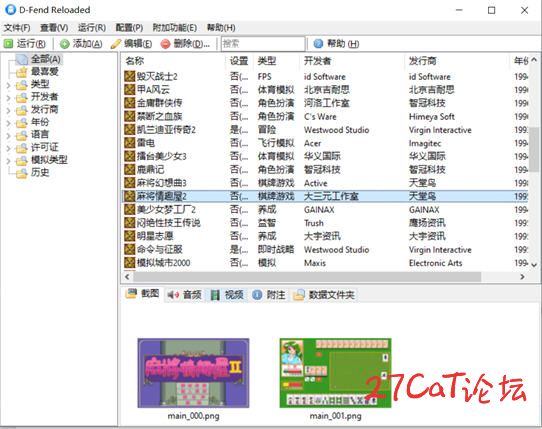
Task: Click the 历史 history folder icon
Action: tap(21, 172)
